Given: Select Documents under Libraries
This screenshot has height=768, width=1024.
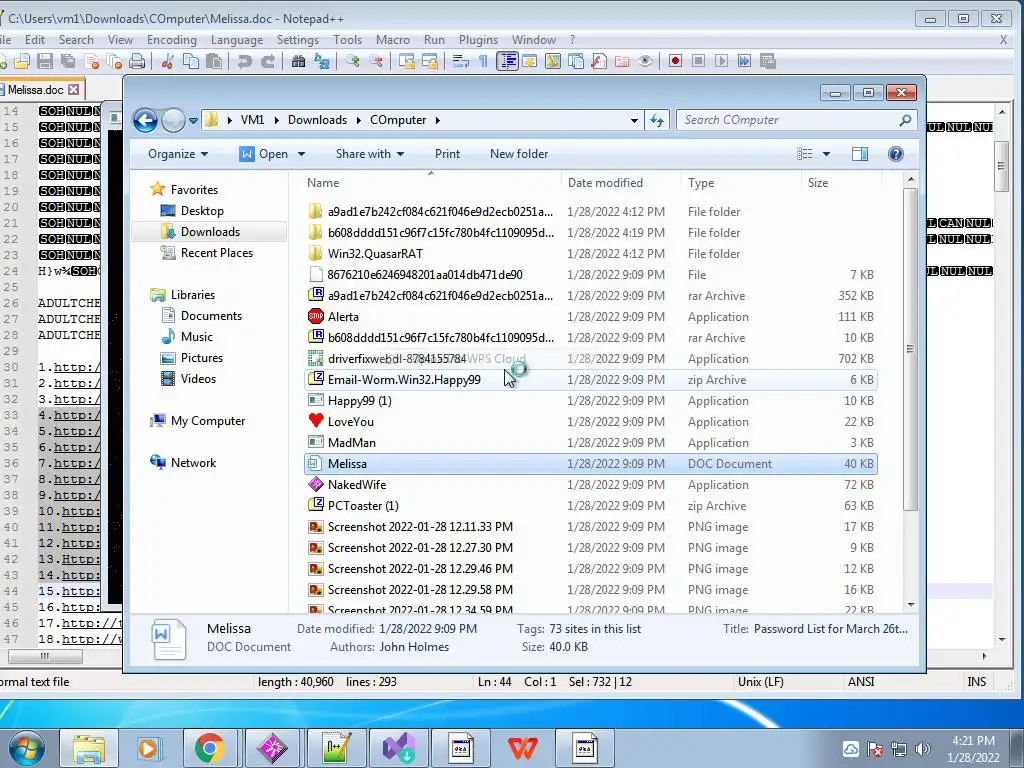Looking at the screenshot, I should [211, 316].
